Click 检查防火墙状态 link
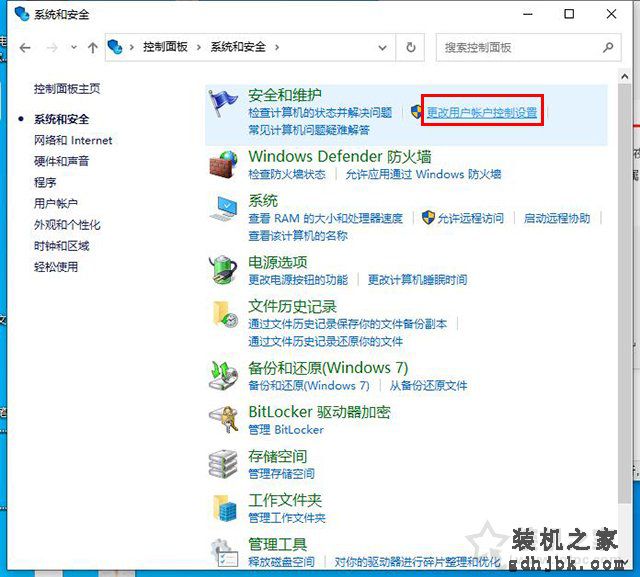 tap(287, 174)
